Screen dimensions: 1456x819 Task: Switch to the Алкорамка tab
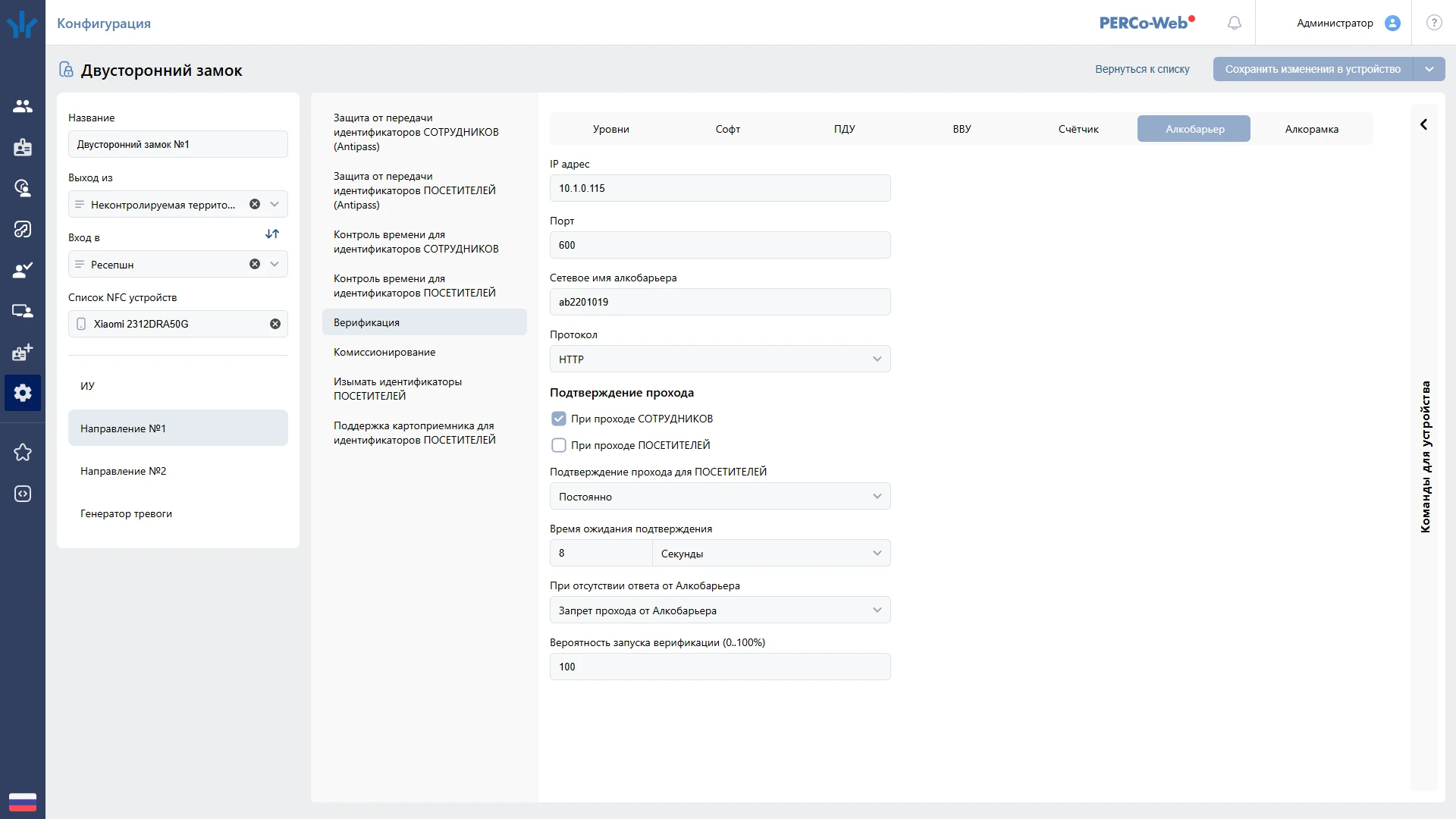coord(1312,129)
